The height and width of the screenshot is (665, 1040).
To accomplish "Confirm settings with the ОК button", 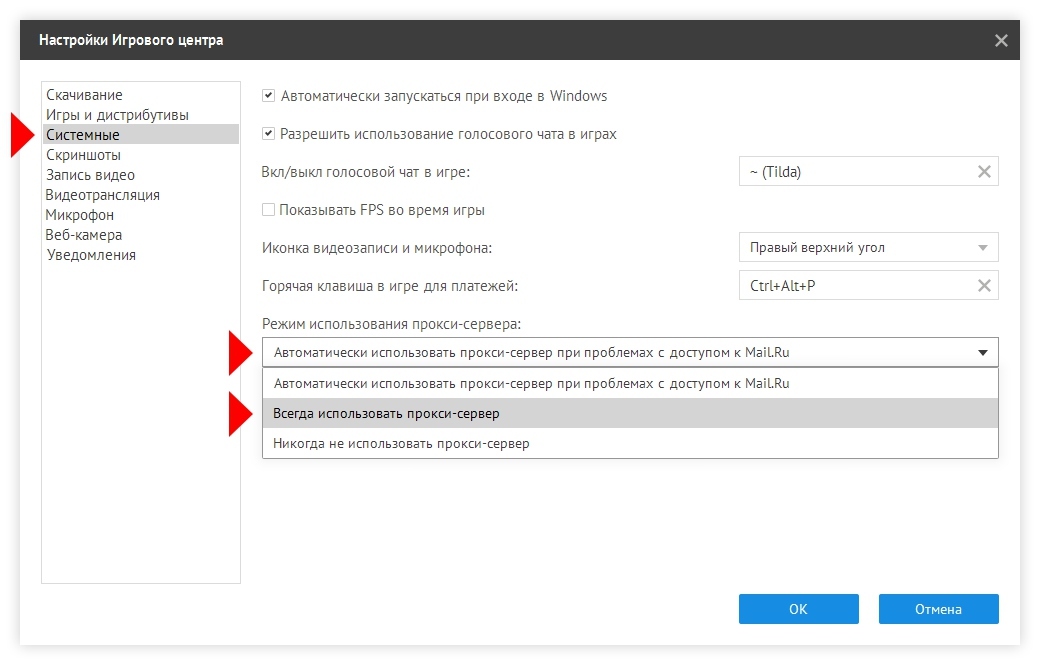I will (799, 609).
